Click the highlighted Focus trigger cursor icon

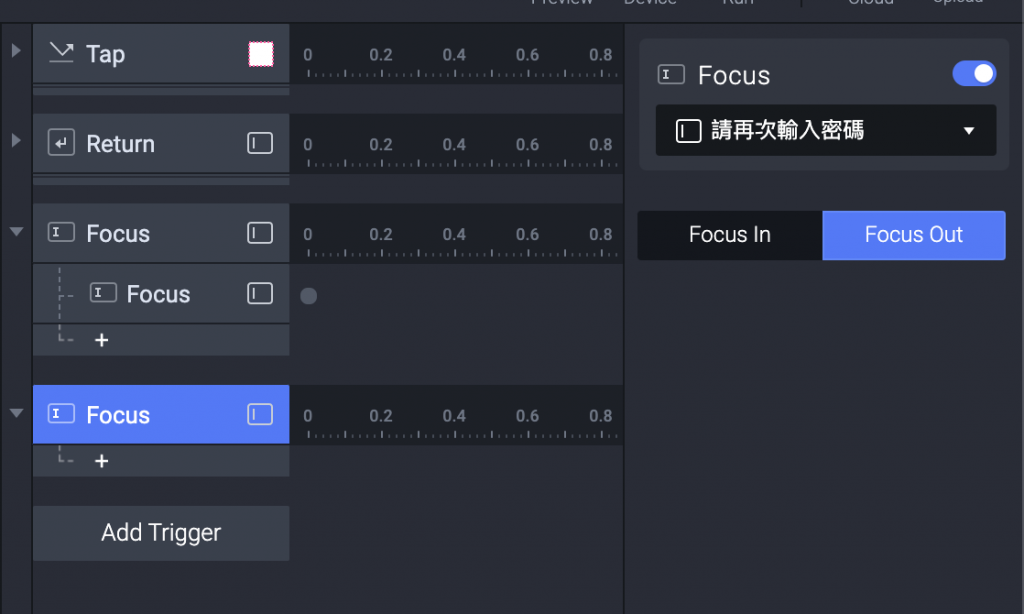[x=61, y=414]
